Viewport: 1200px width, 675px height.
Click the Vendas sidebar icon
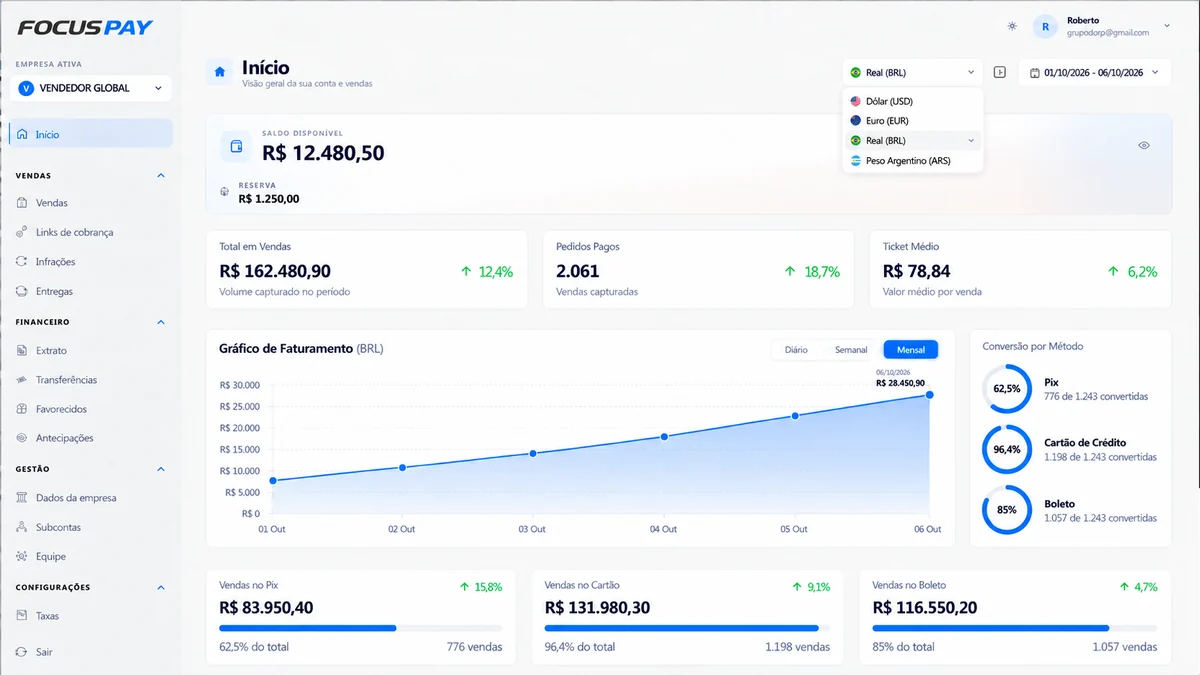[22, 203]
